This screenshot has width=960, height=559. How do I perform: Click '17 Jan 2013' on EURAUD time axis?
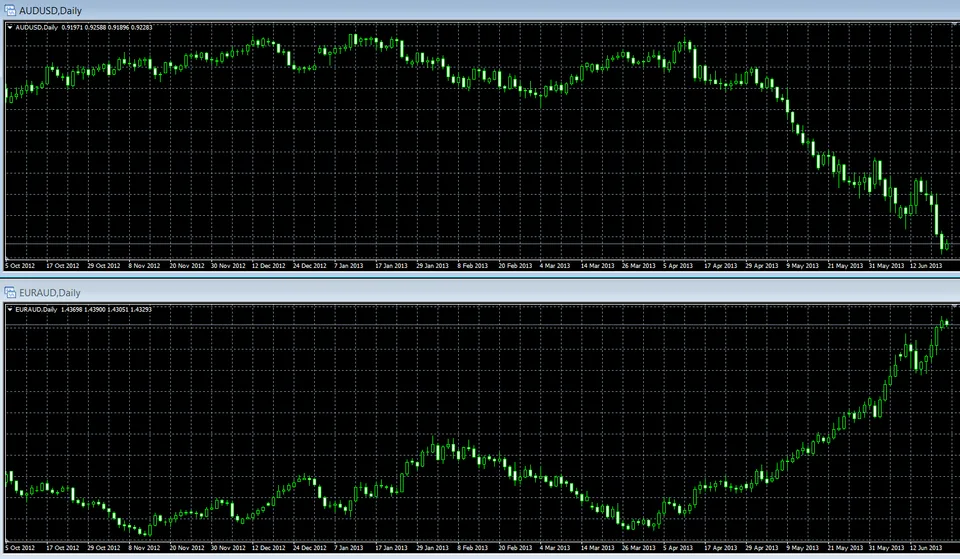(x=391, y=548)
